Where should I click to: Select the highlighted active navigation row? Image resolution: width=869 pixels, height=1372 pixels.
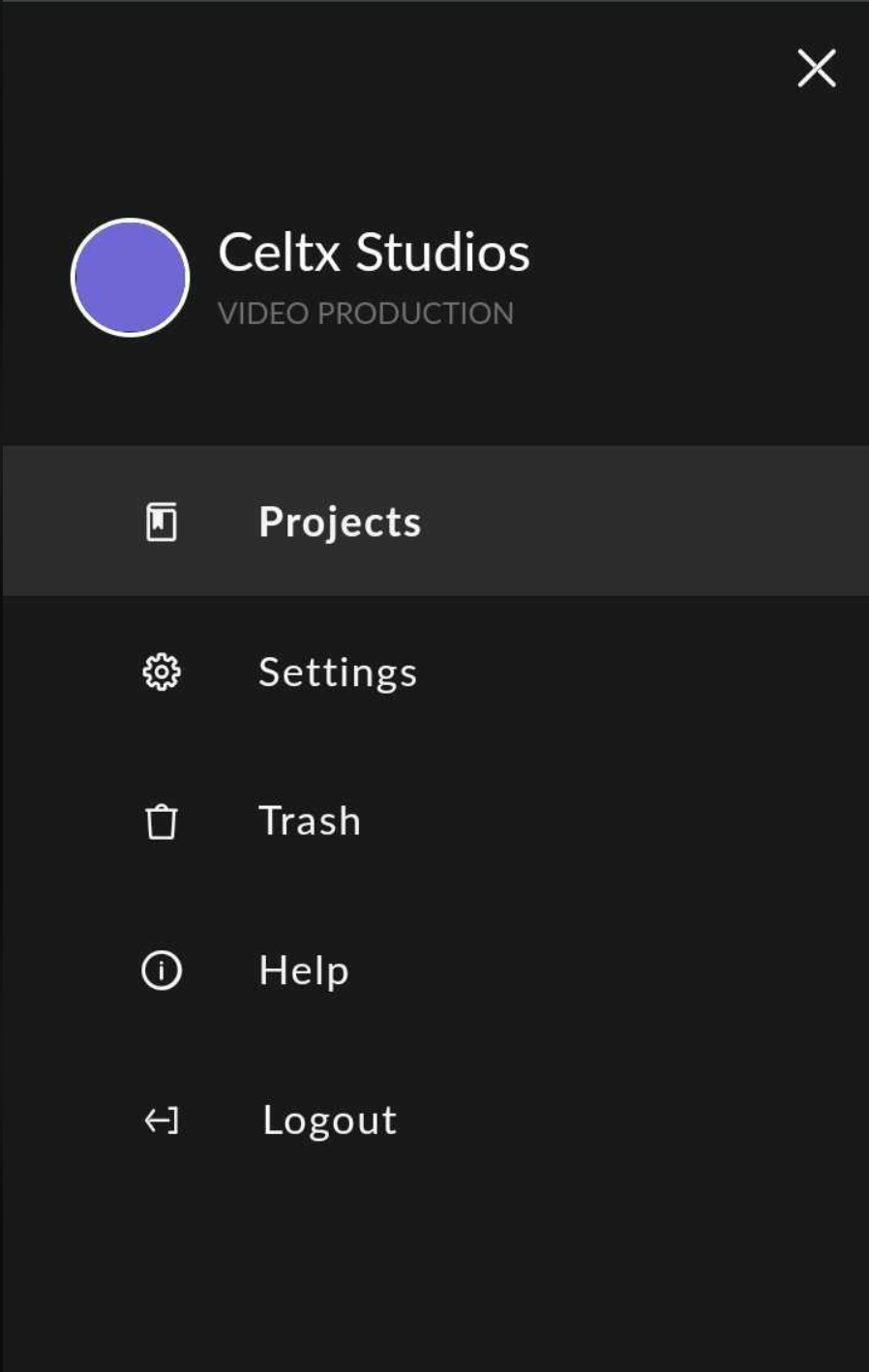tap(434, 521)
